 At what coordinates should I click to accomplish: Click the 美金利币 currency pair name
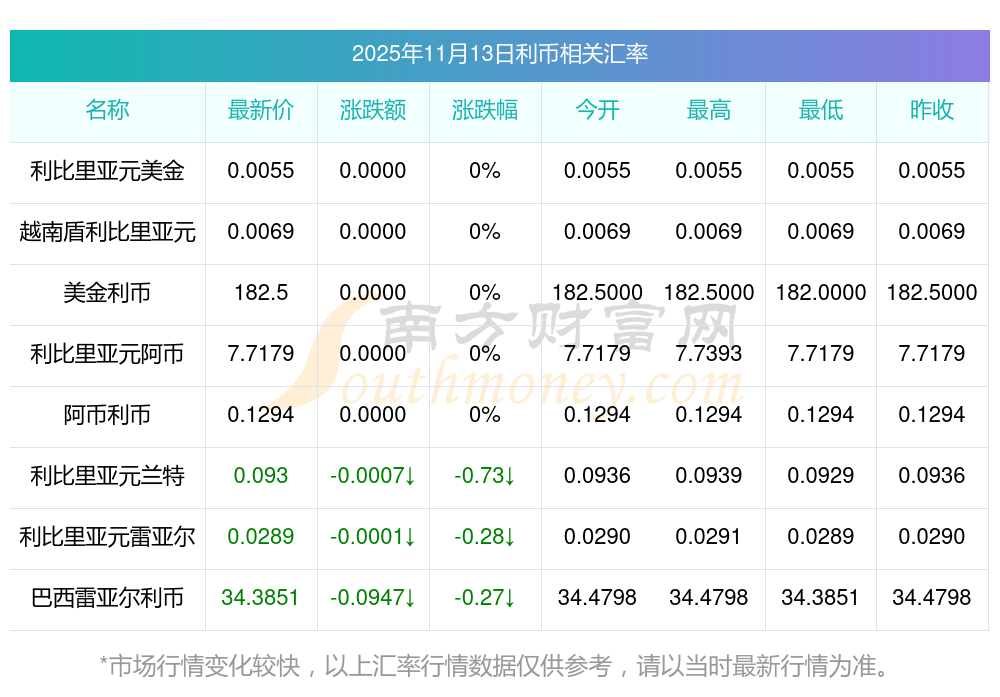tap(107, 293)
